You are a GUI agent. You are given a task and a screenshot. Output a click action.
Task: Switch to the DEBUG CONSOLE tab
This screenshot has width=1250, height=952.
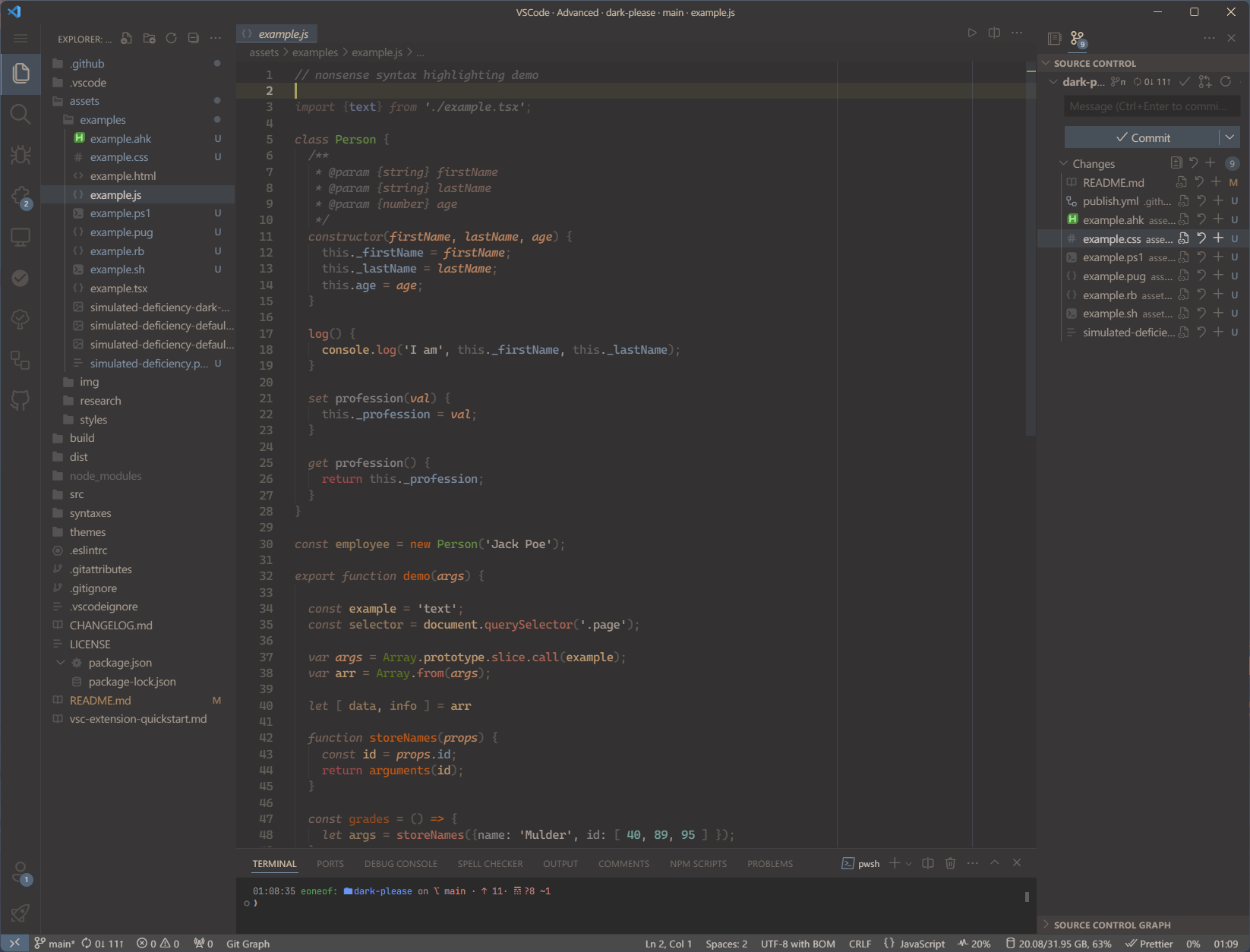(x=401, y=864)
